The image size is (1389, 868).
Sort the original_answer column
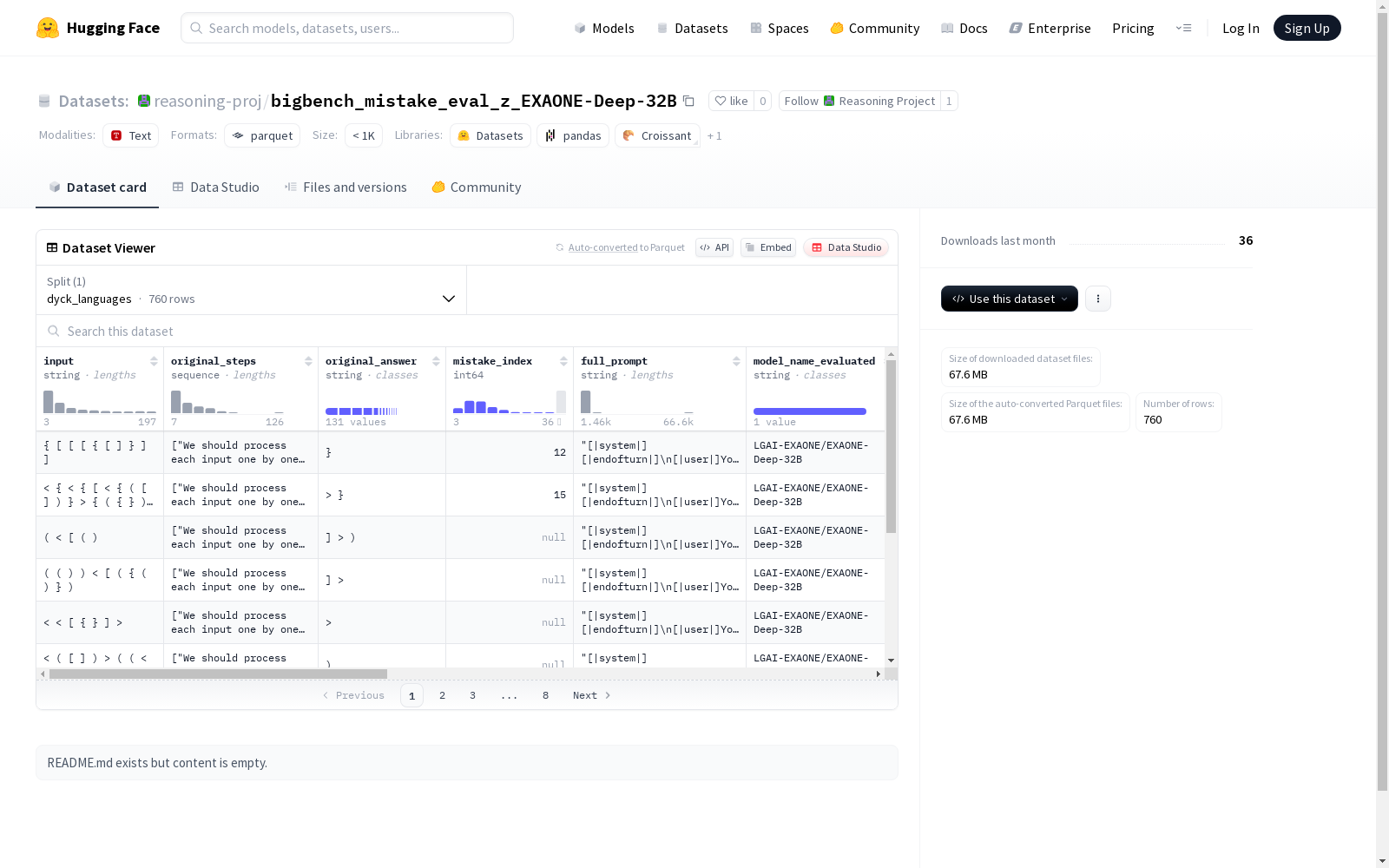pyautogui.click(x=436, y=361)
